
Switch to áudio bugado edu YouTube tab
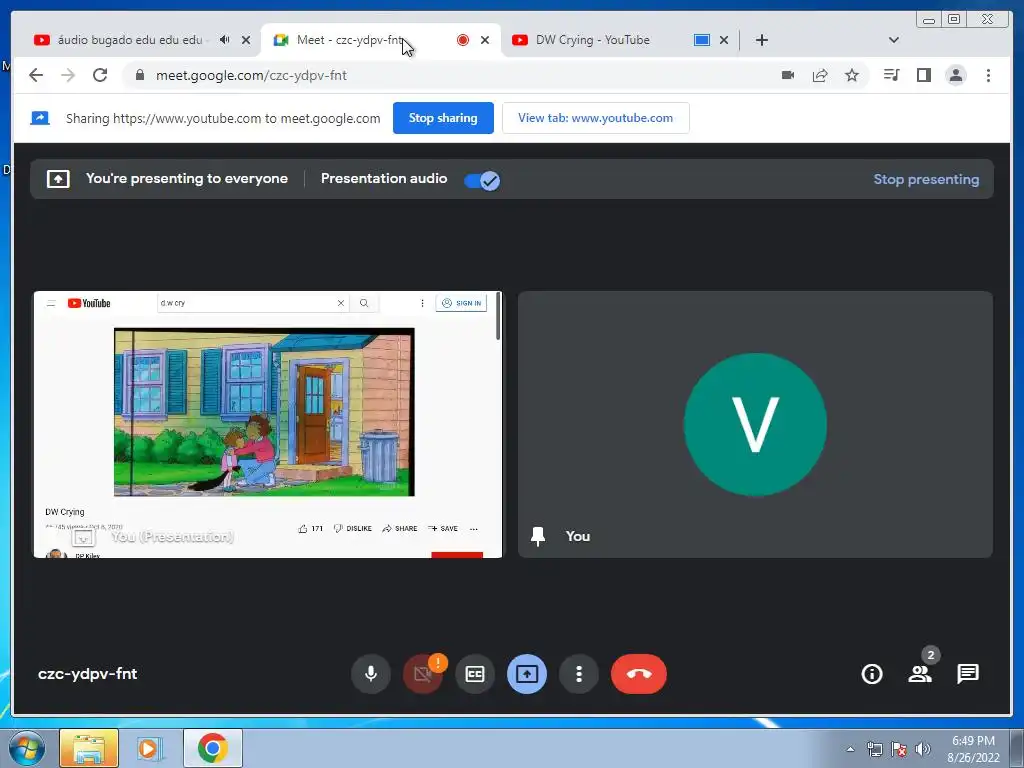129,40
